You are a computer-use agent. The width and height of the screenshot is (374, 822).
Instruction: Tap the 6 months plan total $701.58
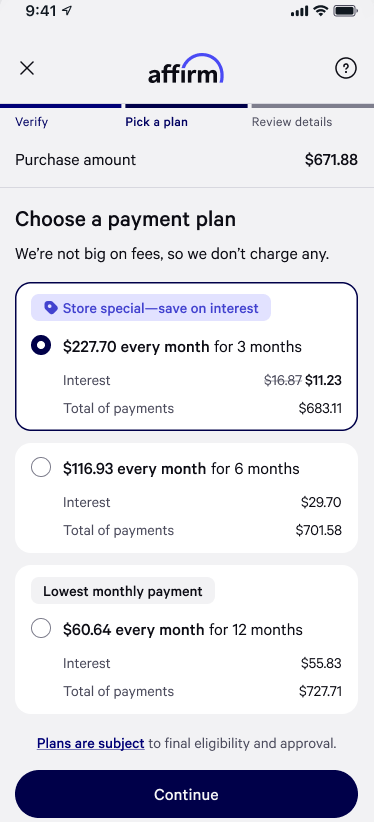[318, 530]
